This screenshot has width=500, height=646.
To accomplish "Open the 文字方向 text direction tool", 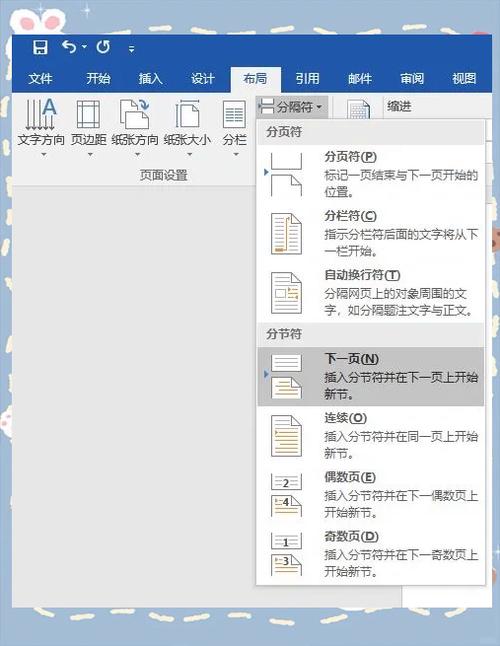I will [41, 128].
